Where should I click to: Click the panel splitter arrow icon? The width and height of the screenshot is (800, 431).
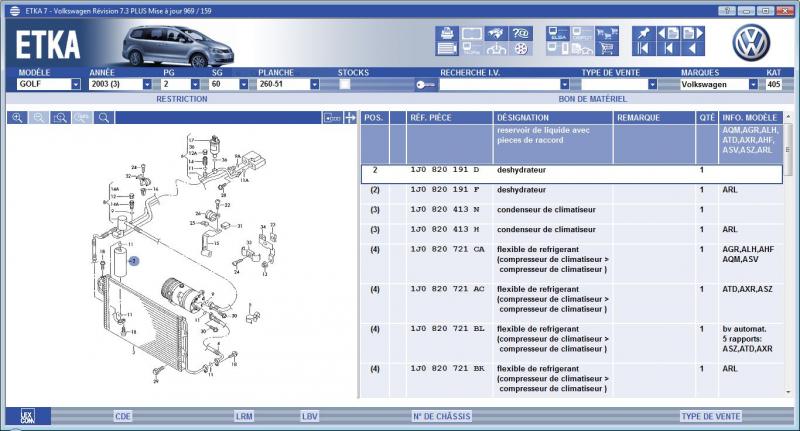[350, 118]
